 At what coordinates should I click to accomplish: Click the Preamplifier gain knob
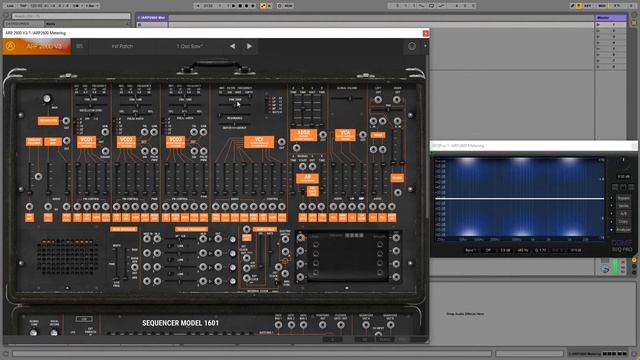point(47,98)
